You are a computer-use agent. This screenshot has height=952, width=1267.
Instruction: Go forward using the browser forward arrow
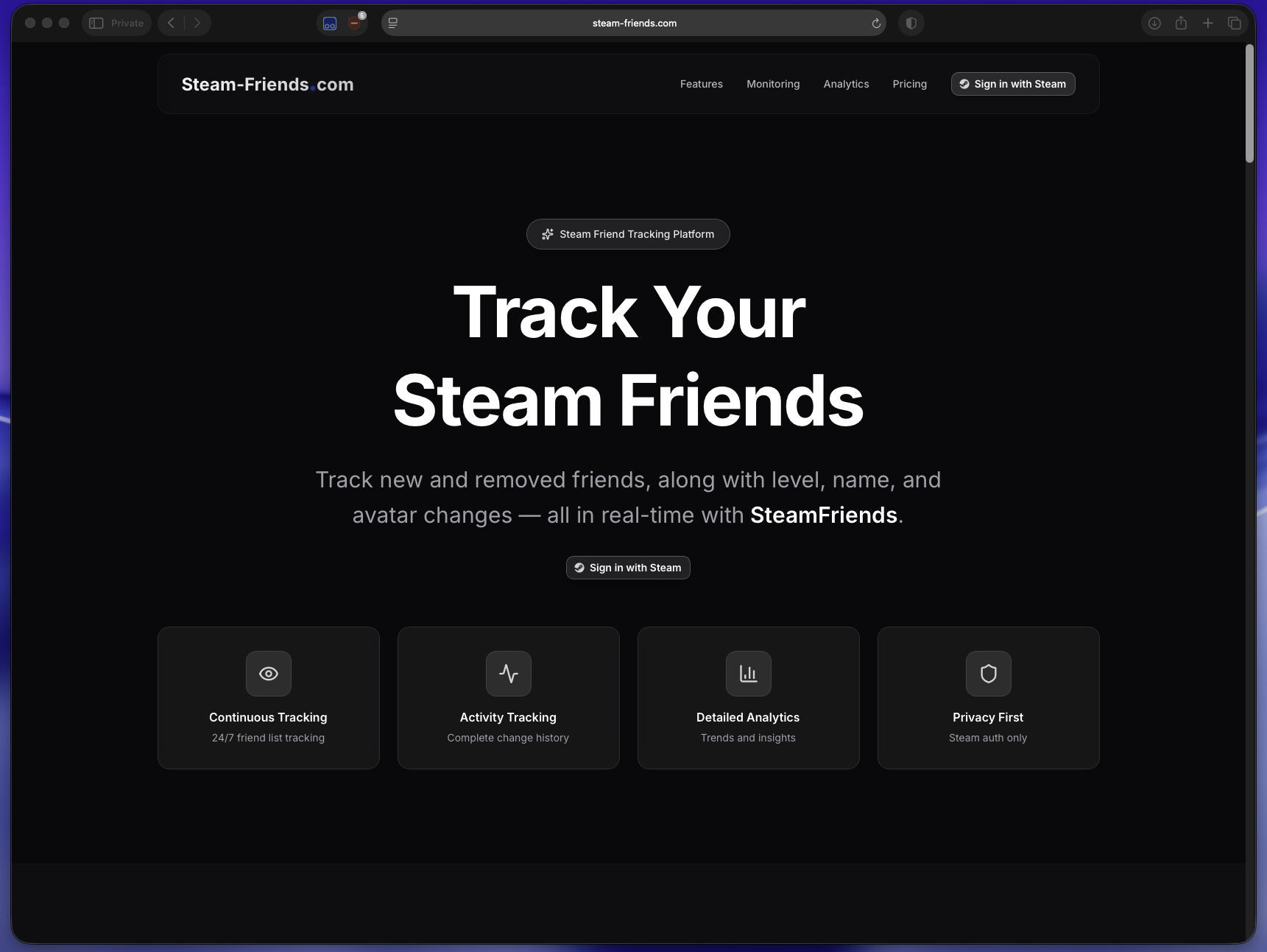click(x=197, y=23)
